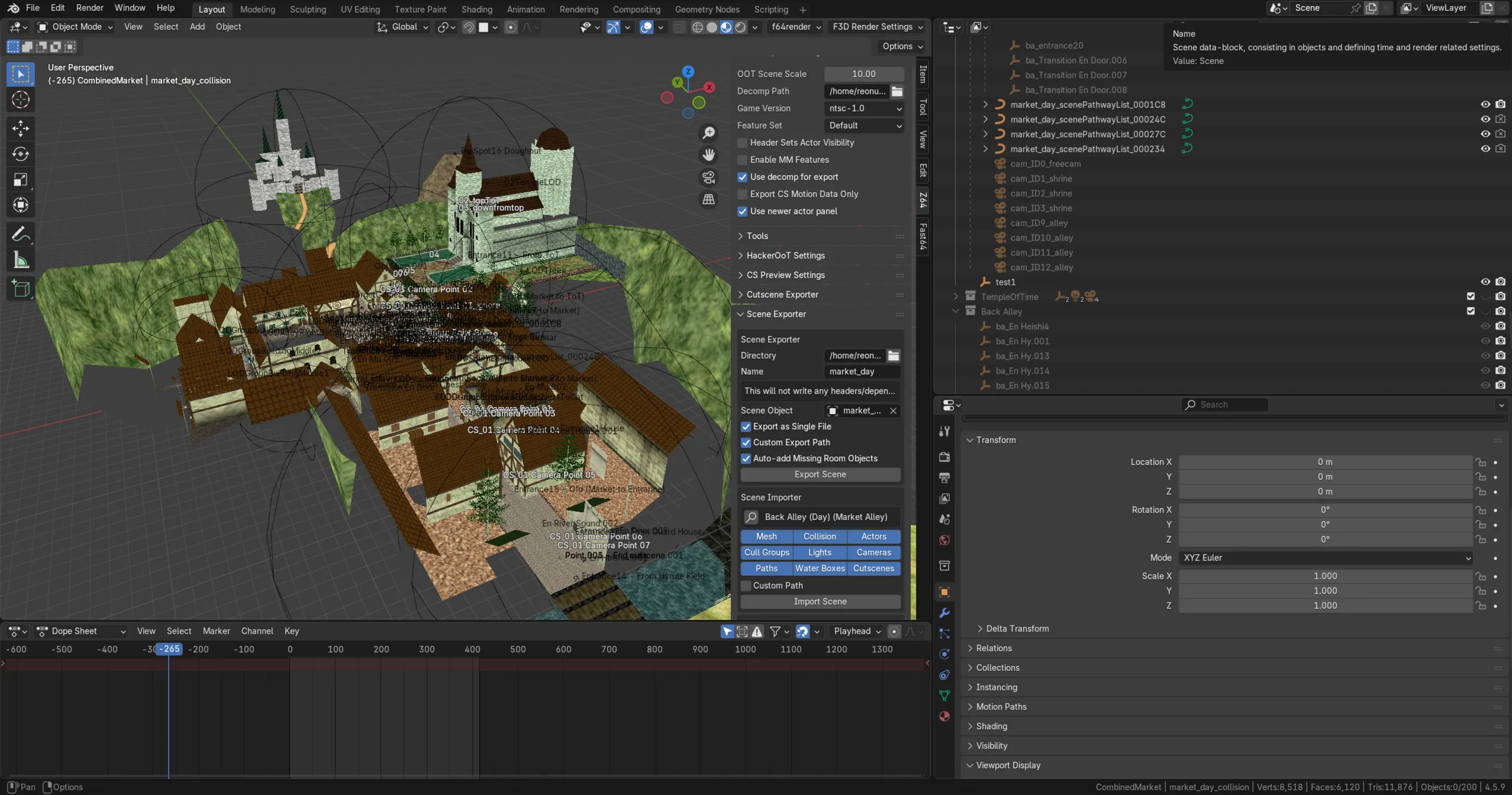Open the Modifiers wrench properties tab

click(x=944, y=613)
